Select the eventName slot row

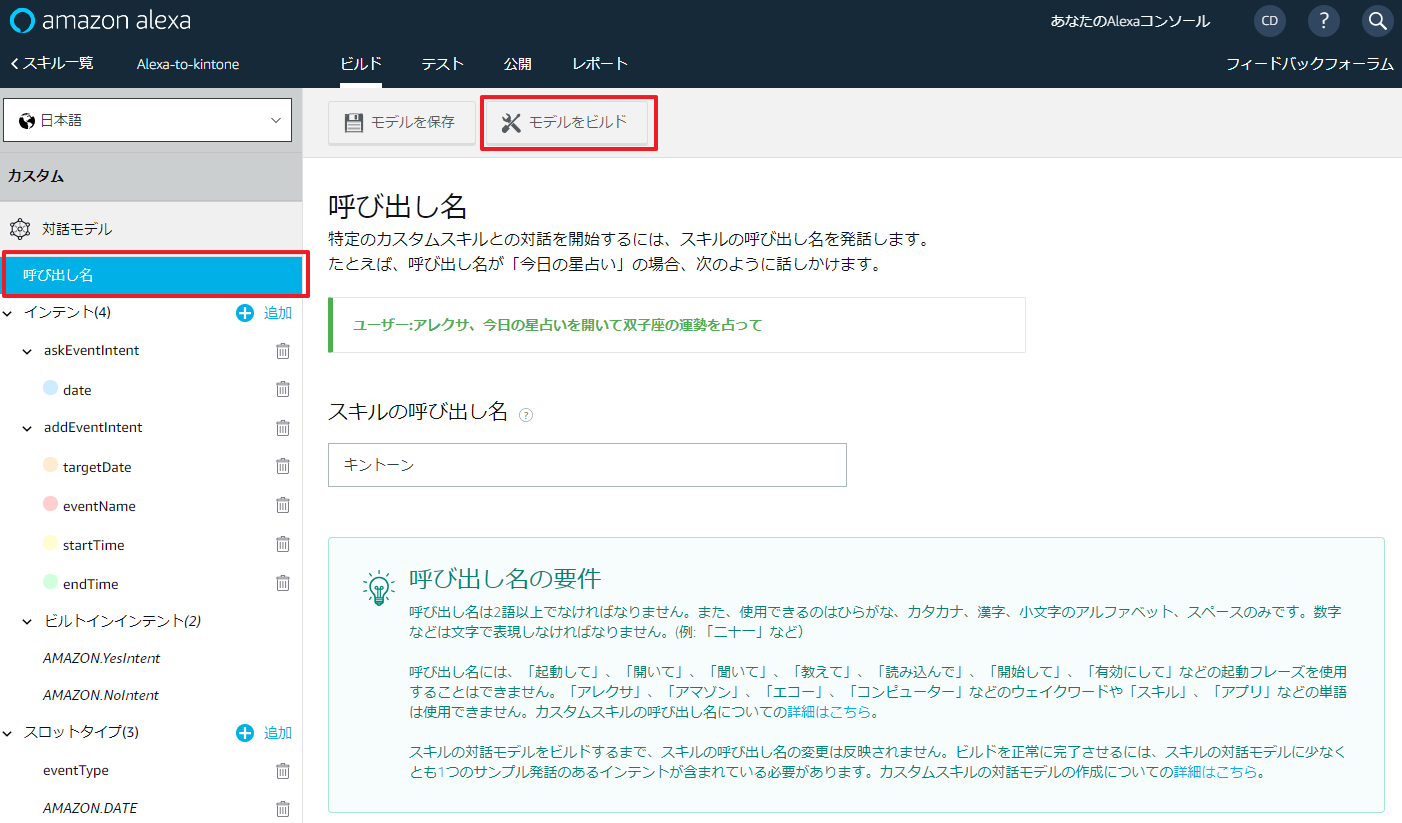tap(99, 506)
